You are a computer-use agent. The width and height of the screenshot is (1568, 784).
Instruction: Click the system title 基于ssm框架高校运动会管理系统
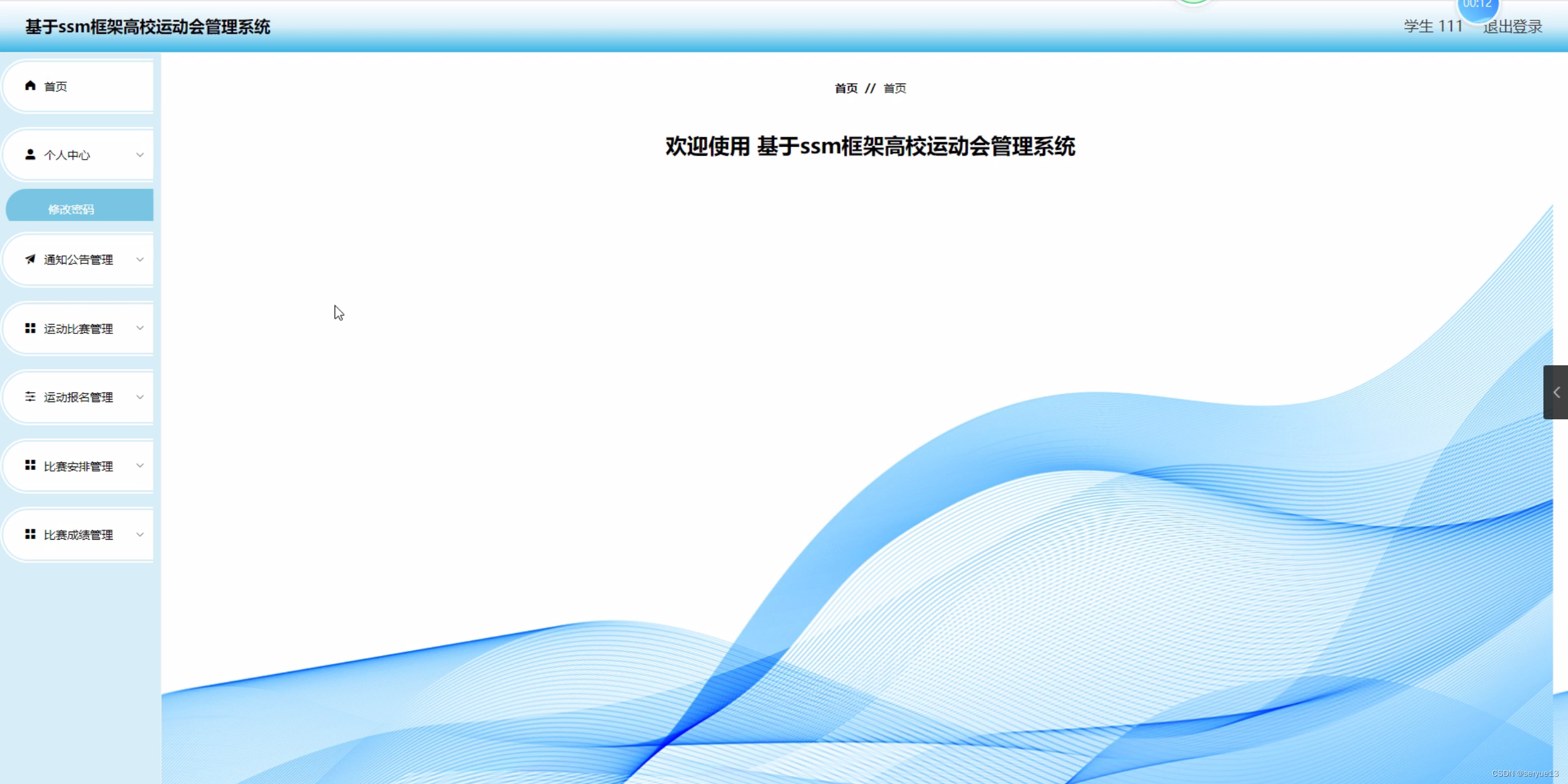[x=146, y=26]
